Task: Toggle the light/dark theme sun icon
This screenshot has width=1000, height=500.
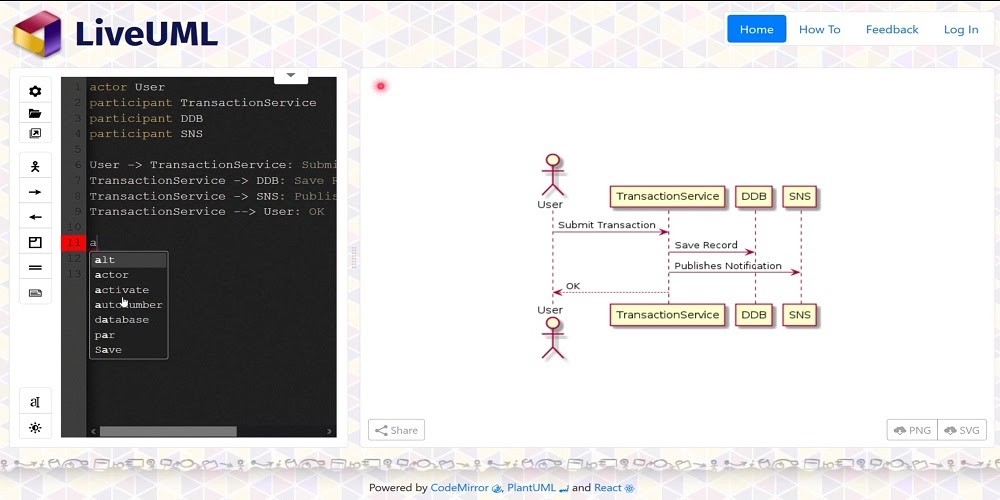Action: click(x=35, y=427)
